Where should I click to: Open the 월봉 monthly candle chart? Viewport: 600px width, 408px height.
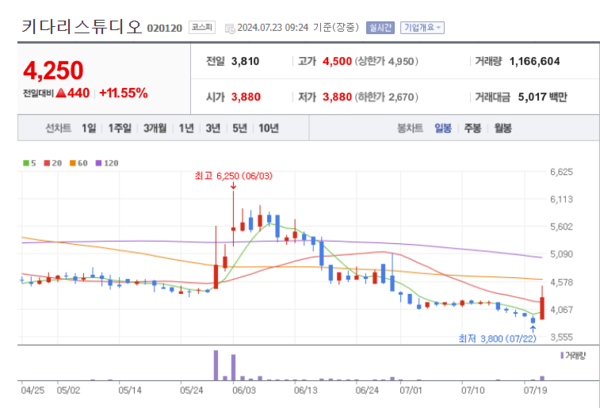click(503, 128)
